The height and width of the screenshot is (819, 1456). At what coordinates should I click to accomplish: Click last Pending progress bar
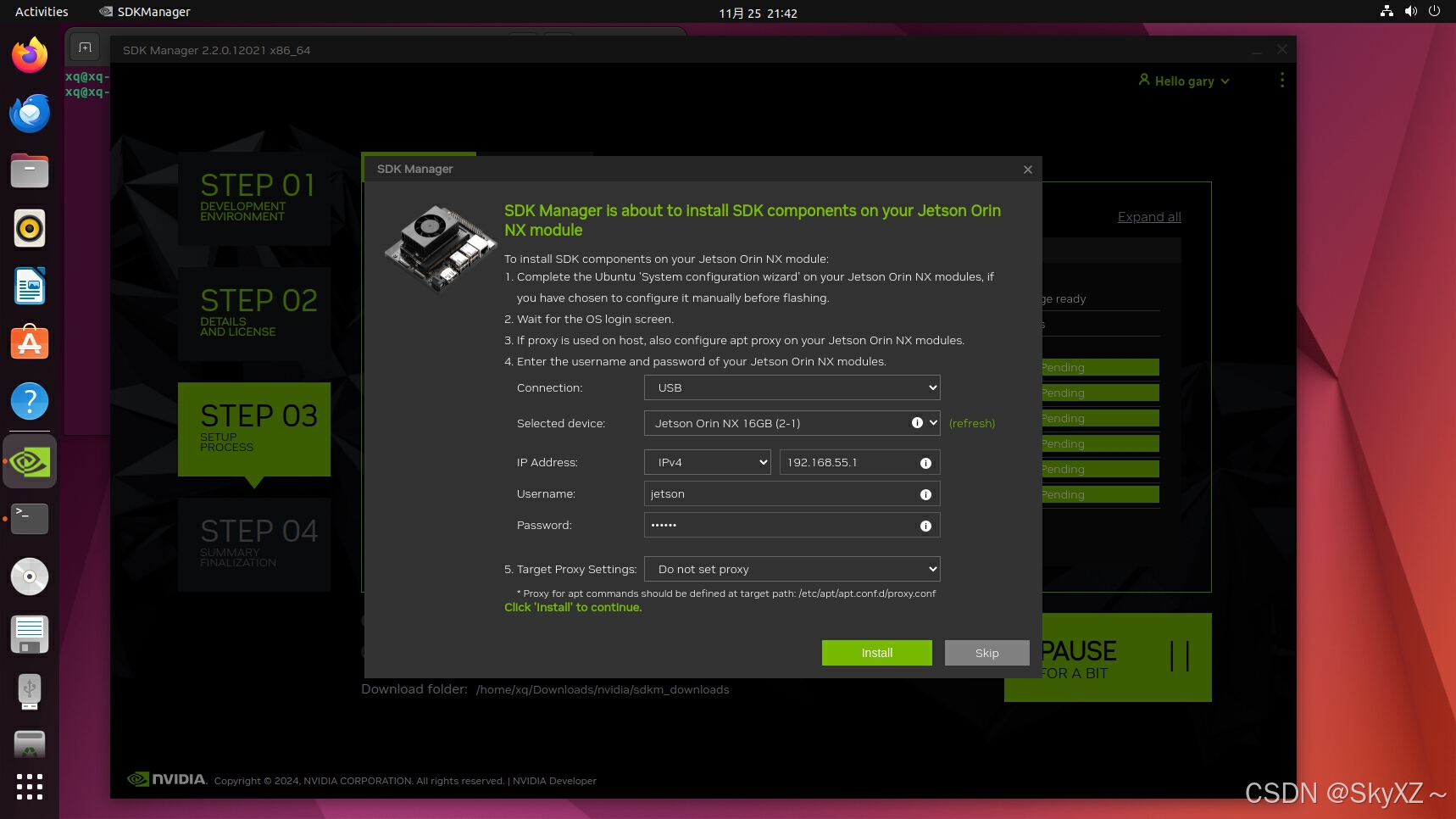coord(1100,494)
